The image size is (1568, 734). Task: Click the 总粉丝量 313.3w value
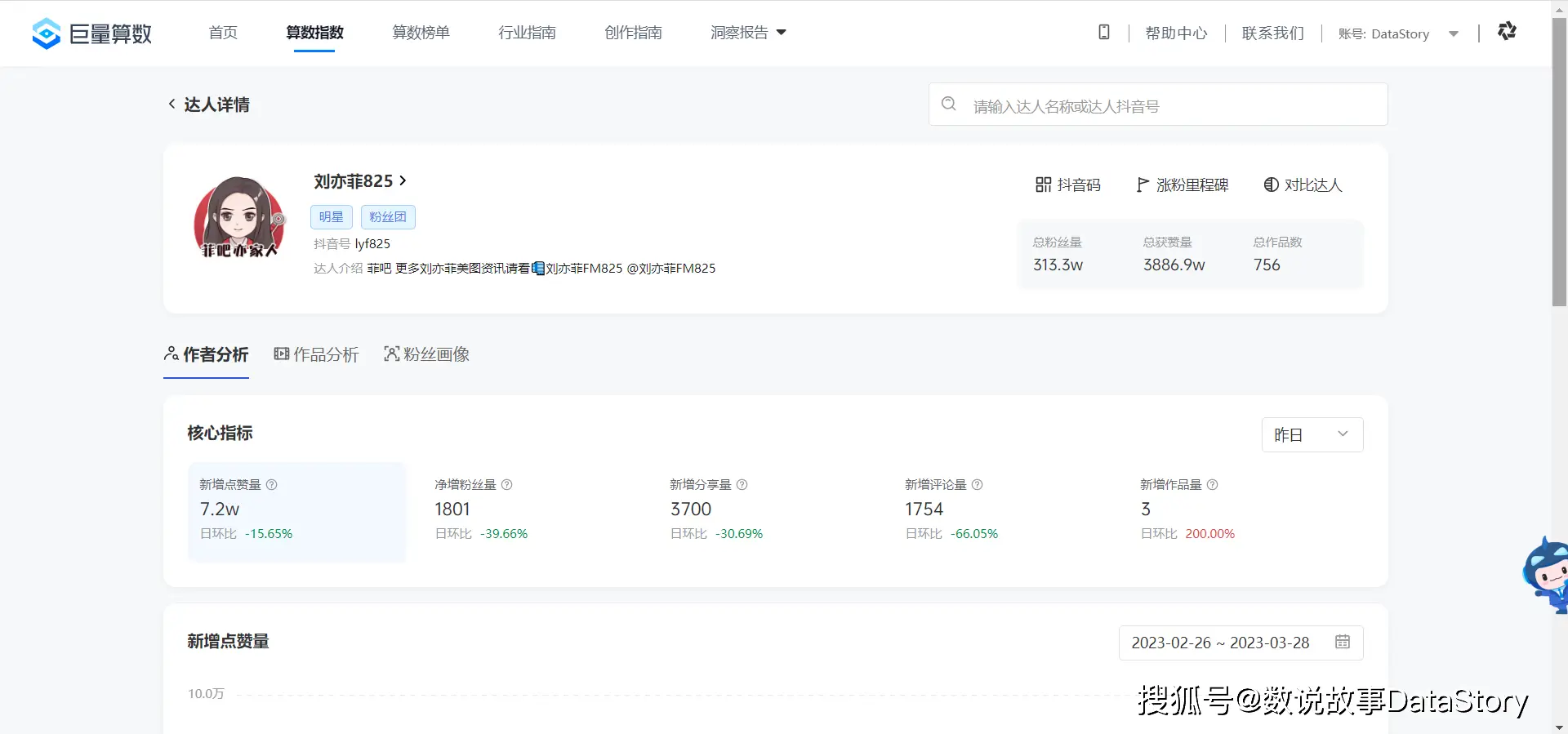tap(1058, 265)
